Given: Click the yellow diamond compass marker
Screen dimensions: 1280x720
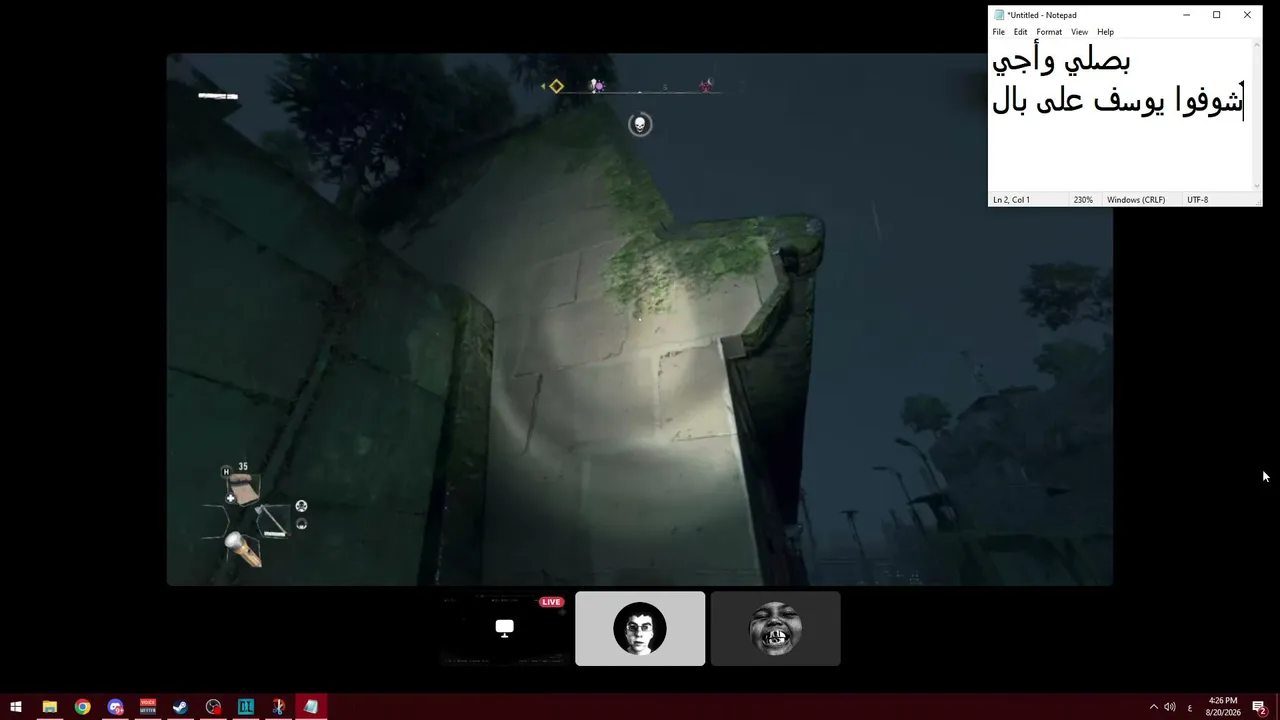Looking at the screenshot, I should 556,86.
